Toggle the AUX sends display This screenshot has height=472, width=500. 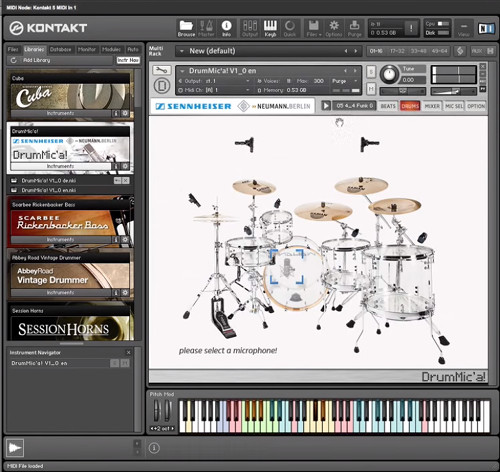[477, 51]
